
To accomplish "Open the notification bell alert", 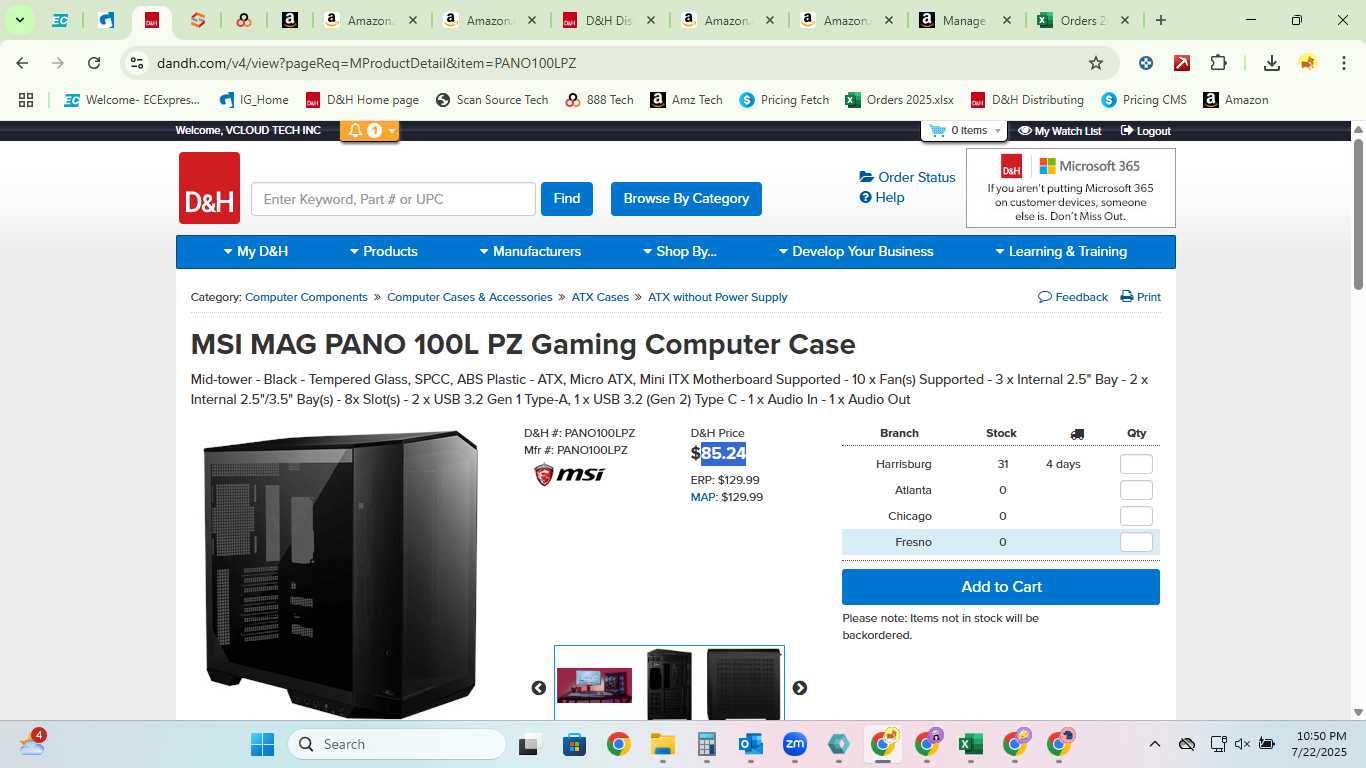I will [369, 130].
